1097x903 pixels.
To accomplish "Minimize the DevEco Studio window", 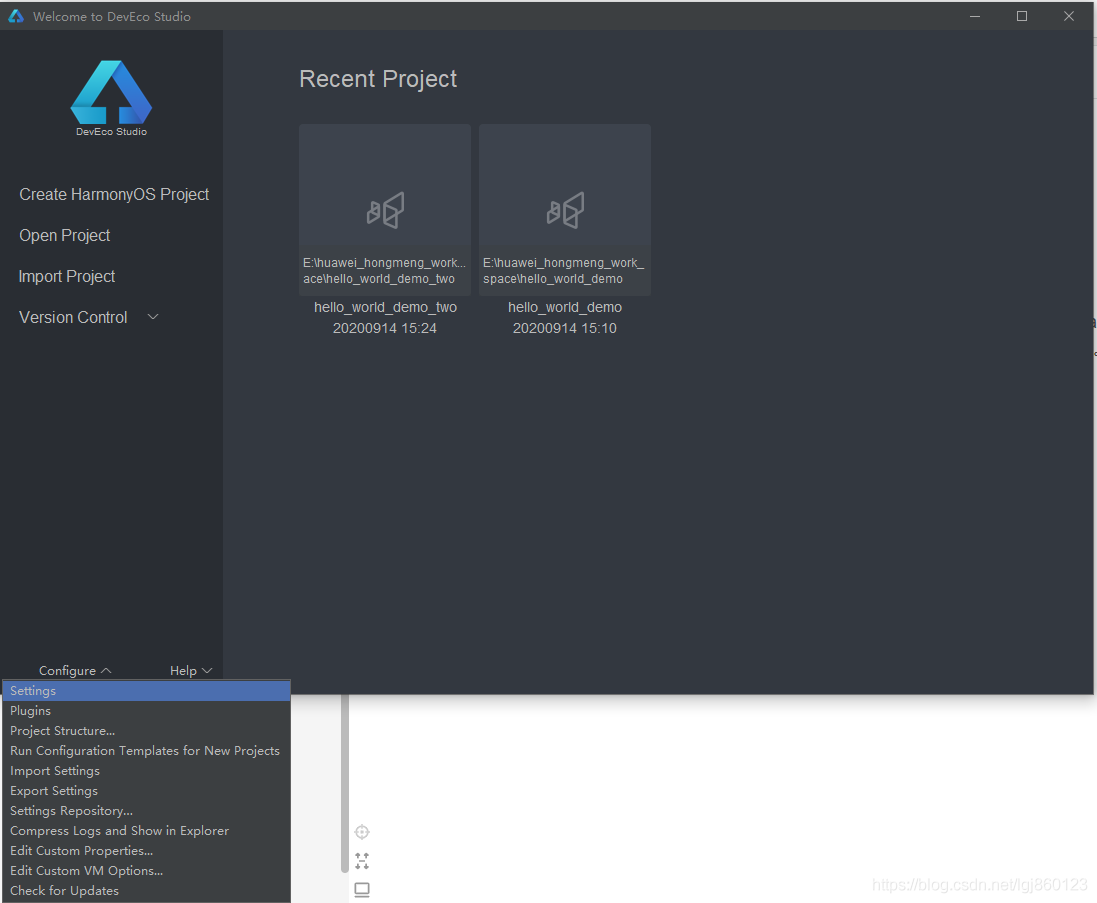I will (975, 16).
